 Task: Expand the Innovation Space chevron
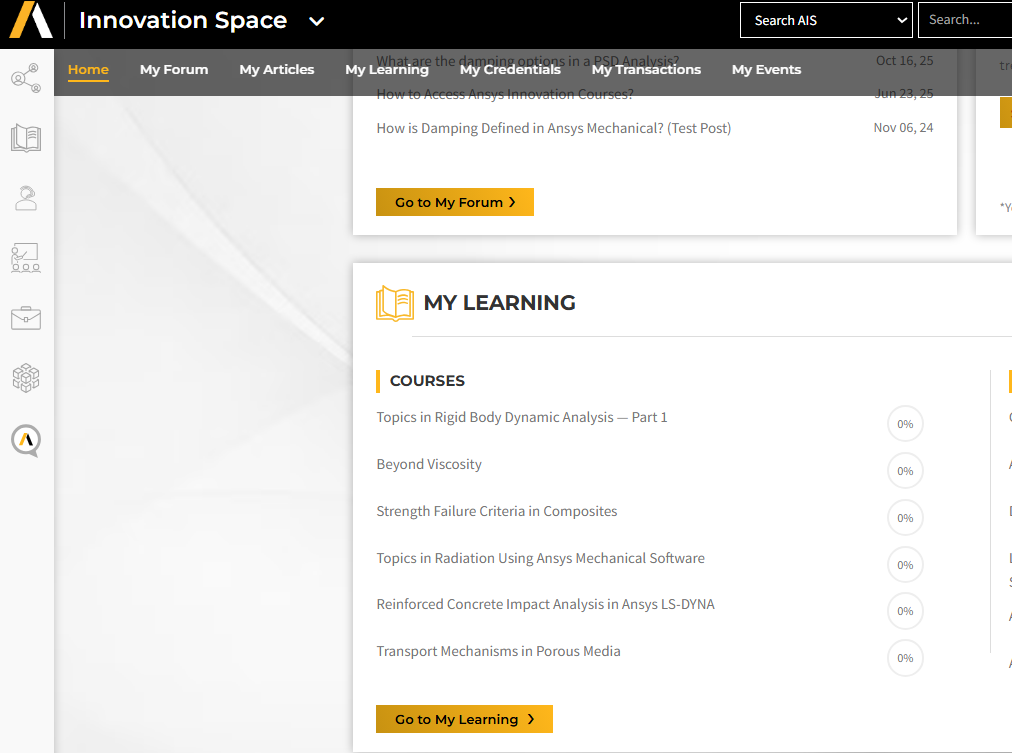click(316, 21)
